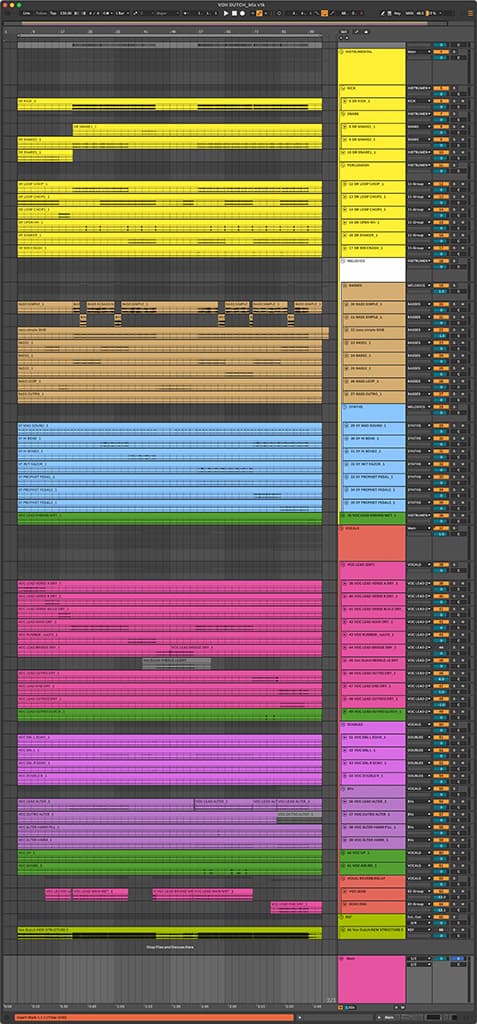Select the bass simple RHB clip in the arrangement
This screenshot has width=477, height=1024.
173,333
